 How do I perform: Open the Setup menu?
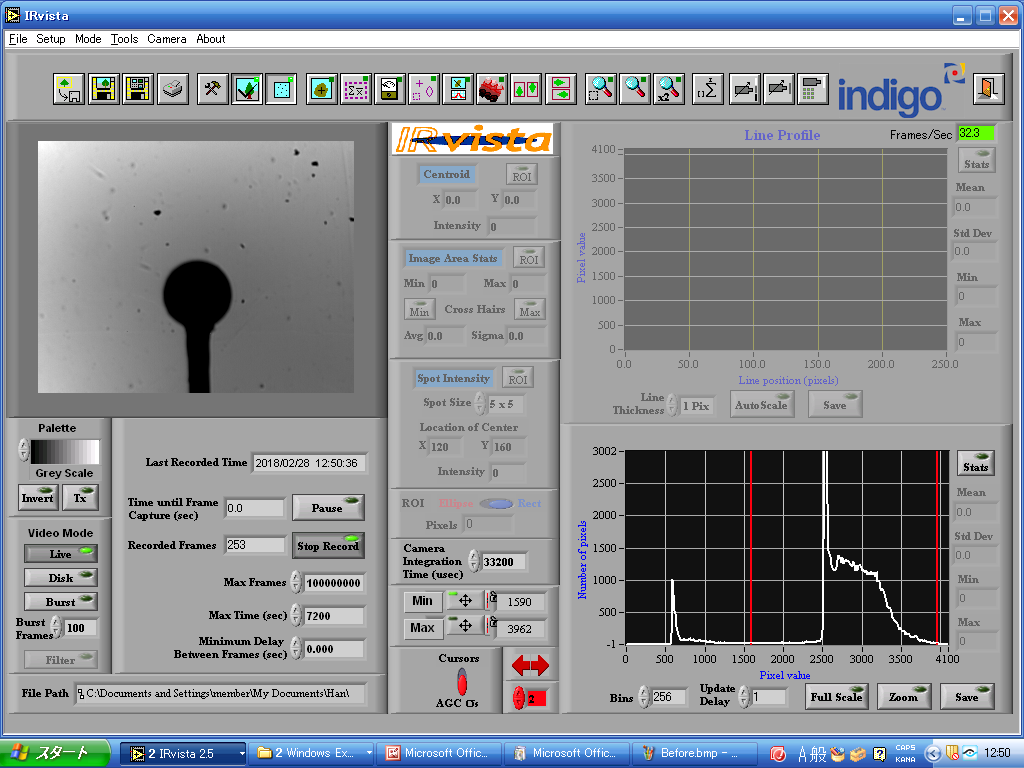pyautogui.click(x=51, y=39)
